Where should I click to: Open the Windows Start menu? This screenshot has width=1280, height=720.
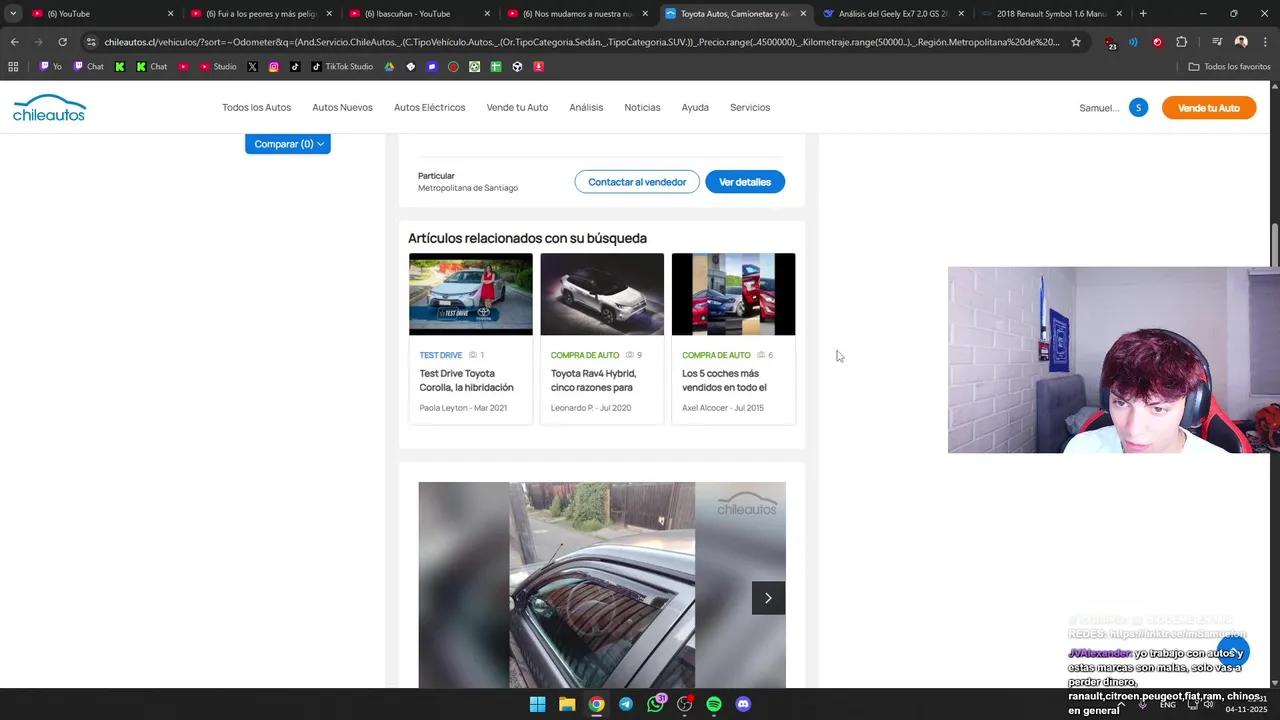pyautogui.click(x=537, y=704)
